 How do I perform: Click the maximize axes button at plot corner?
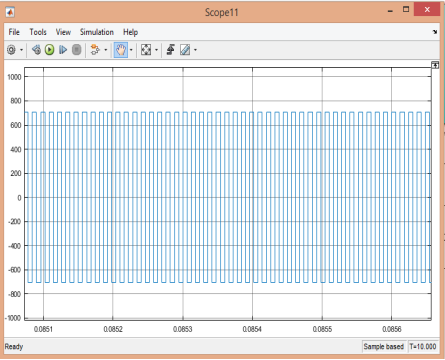pos(435,65)
